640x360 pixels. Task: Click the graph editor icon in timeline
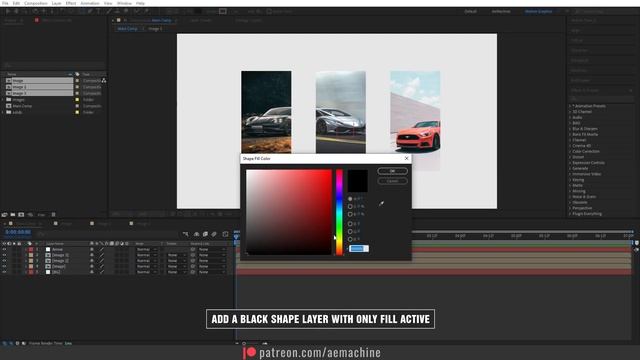click(225, 234)
